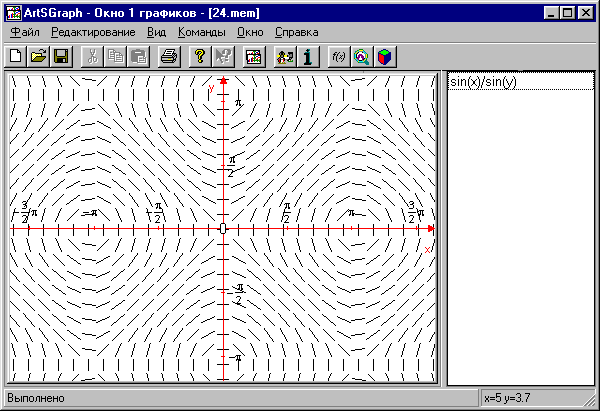Image resolution: width=600 pixels, height=411 pixels.
Task: Open the Команды menu
Action: click(201, 32)
